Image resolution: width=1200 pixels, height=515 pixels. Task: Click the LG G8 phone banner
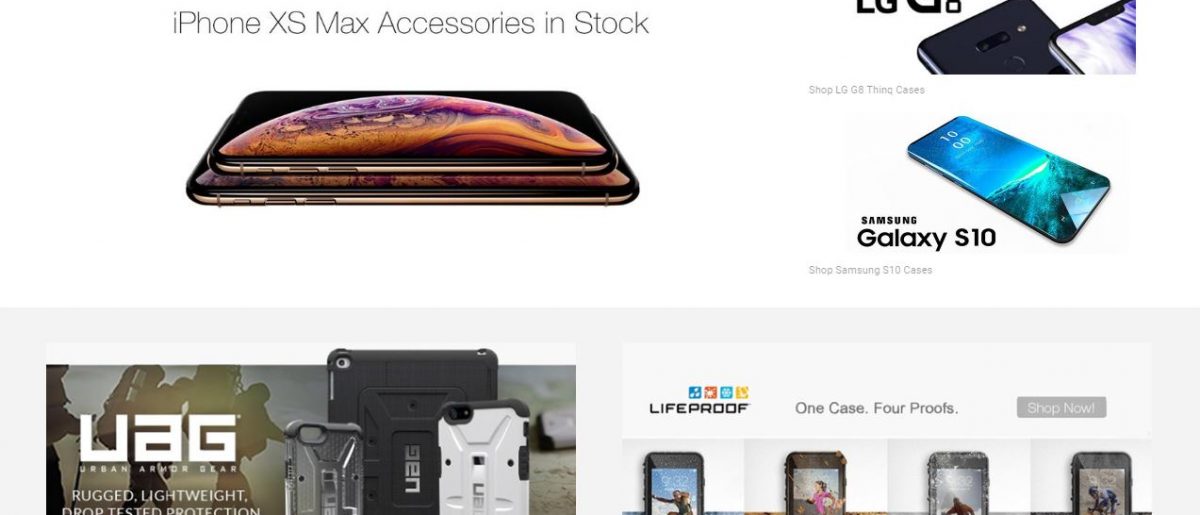(x=991, y=37)
